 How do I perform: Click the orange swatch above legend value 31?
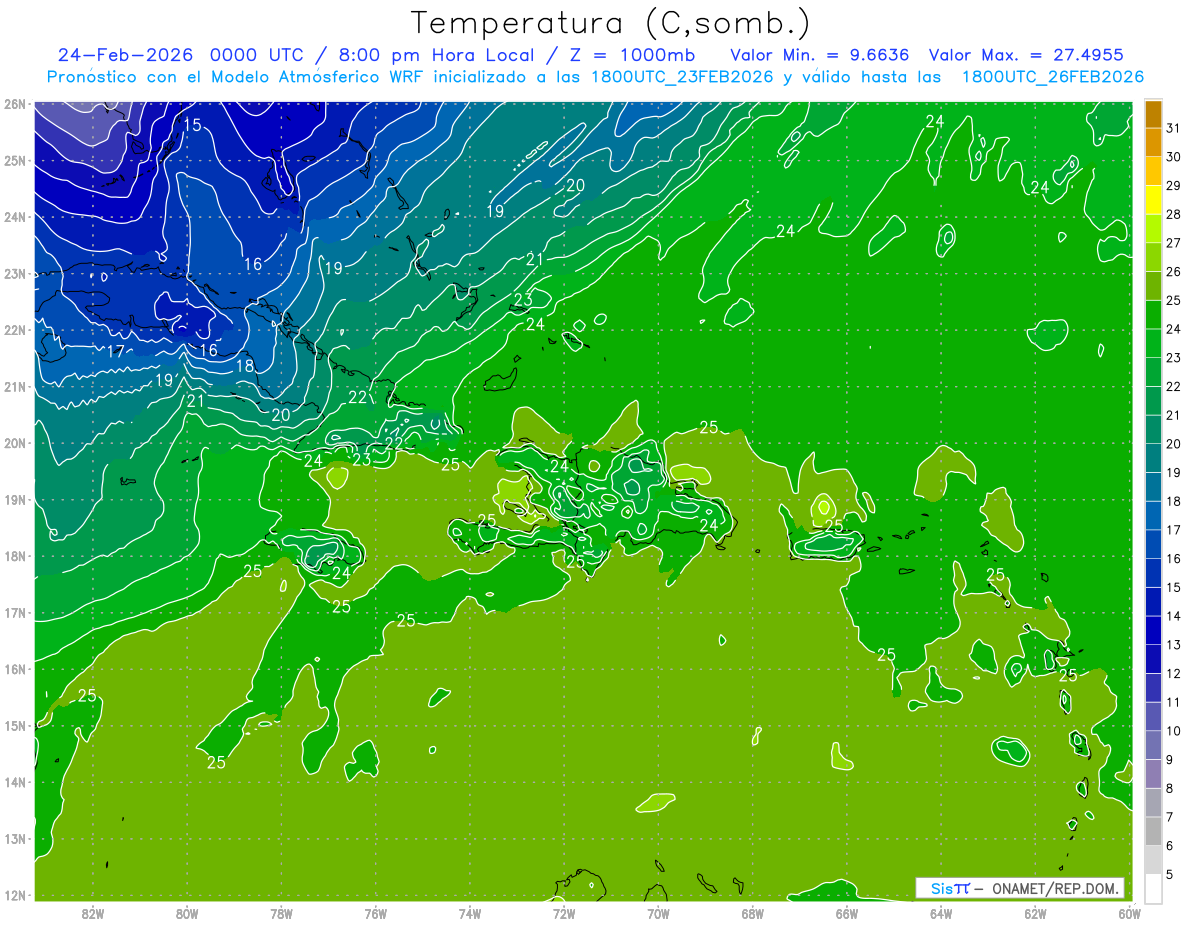point(1153,113)
